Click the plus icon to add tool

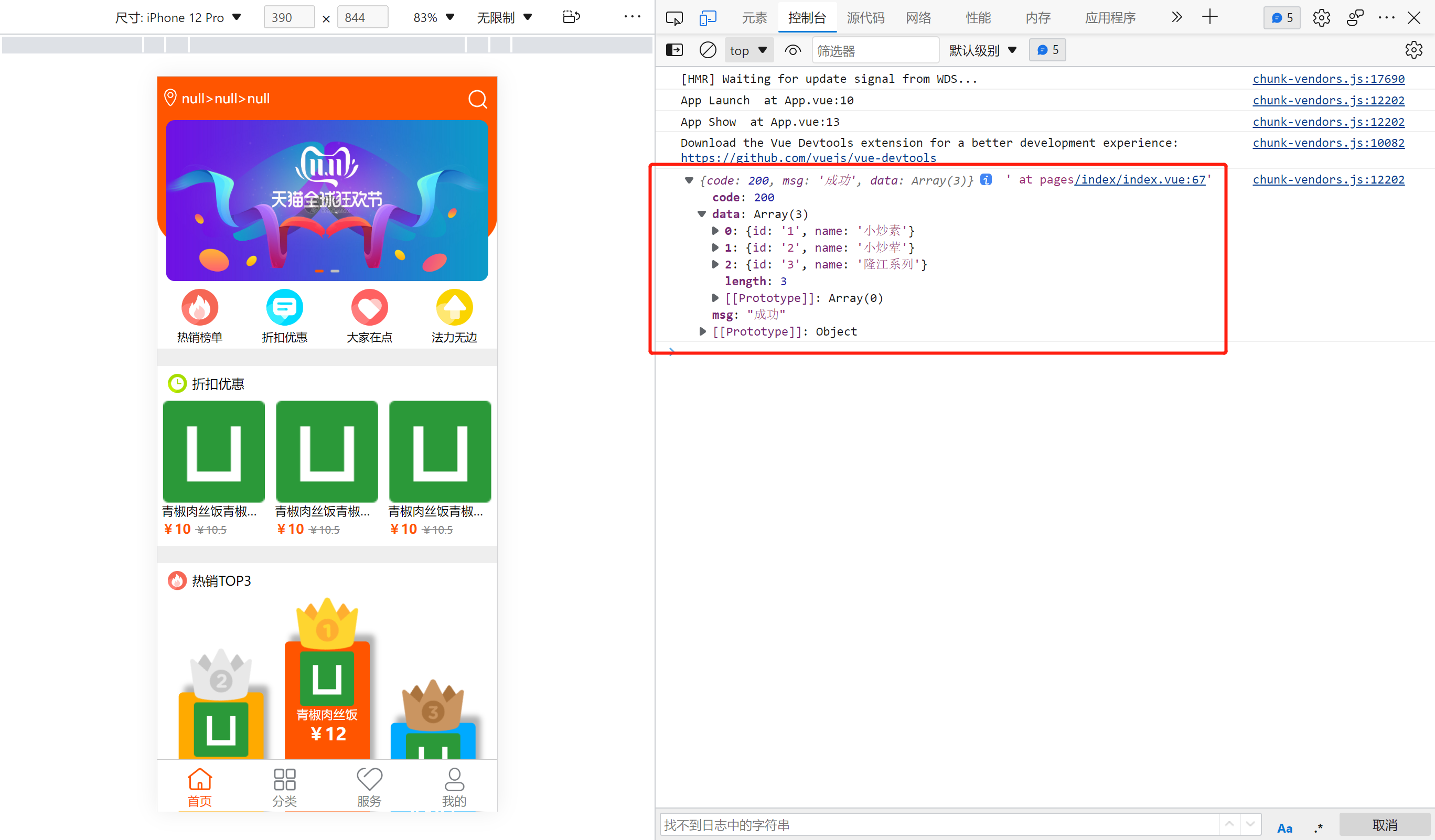[x=1209, y=17]
